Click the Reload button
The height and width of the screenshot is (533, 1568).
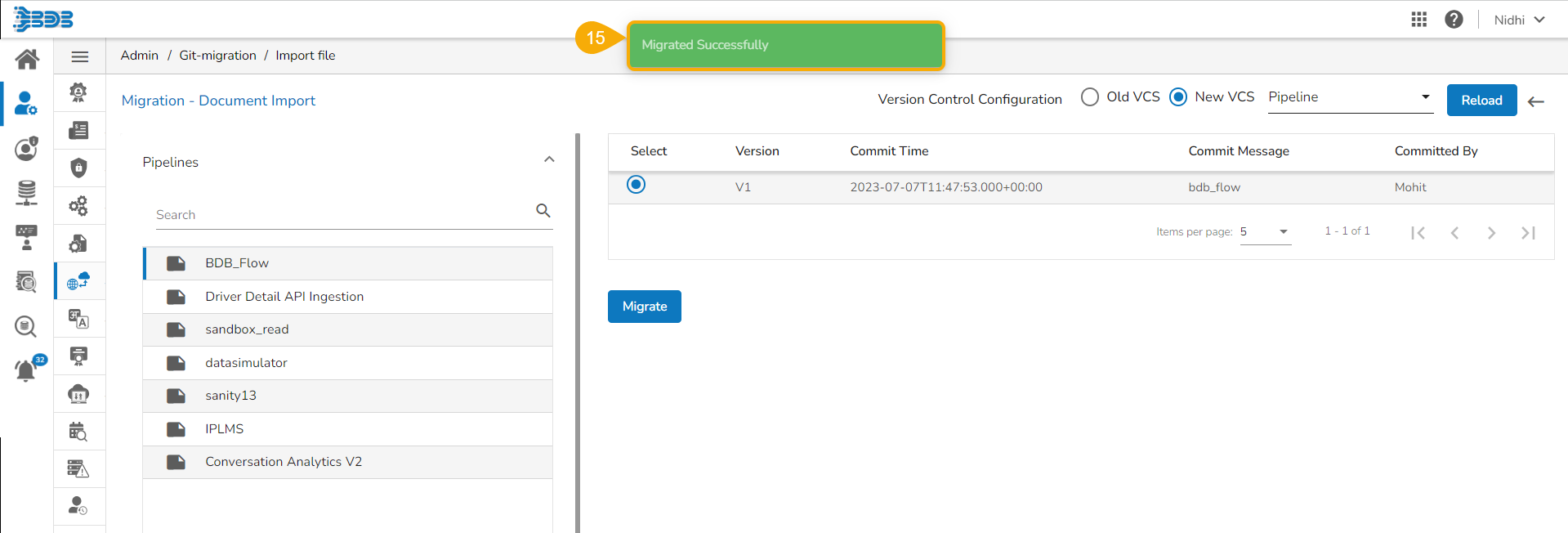tap(1481, 100)
